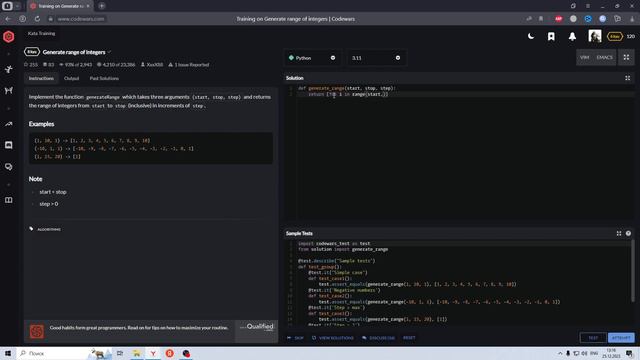Image resolution: width=640 pixels, height=360 pixels.
Task: Open the AdBlock extension icon
Action: click(558, 19)
